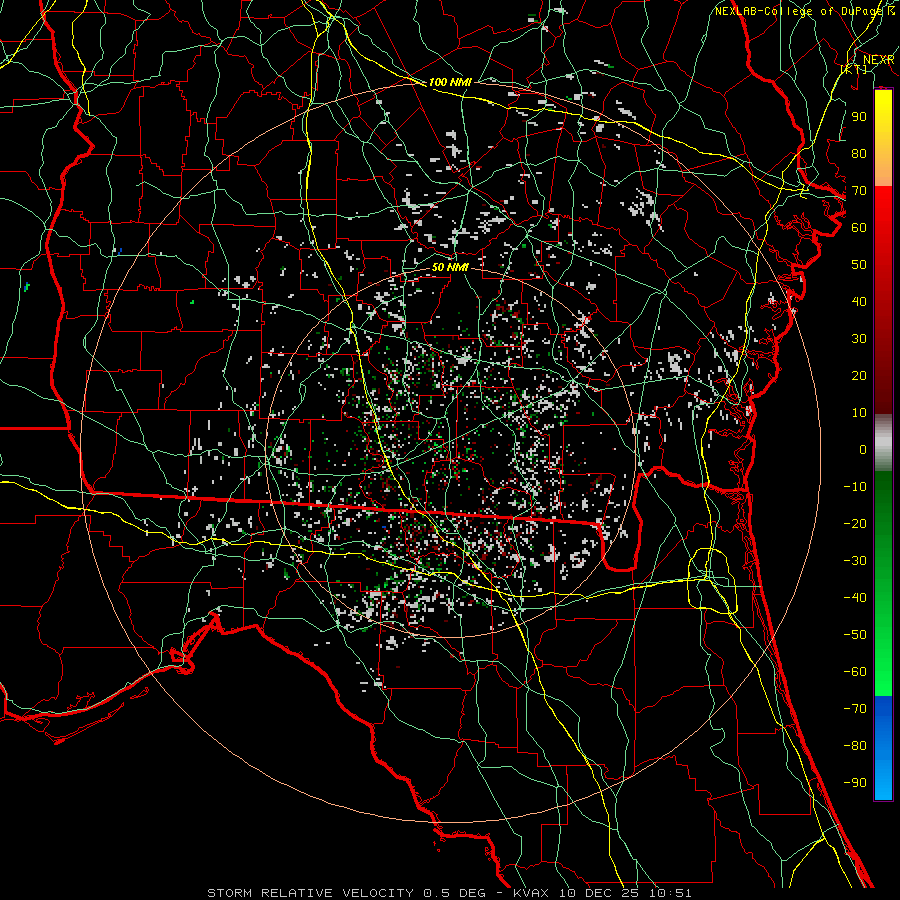Click the positive 70 scale value
Viewport: 900px width, 900px height.
click(x=859, y=191)
